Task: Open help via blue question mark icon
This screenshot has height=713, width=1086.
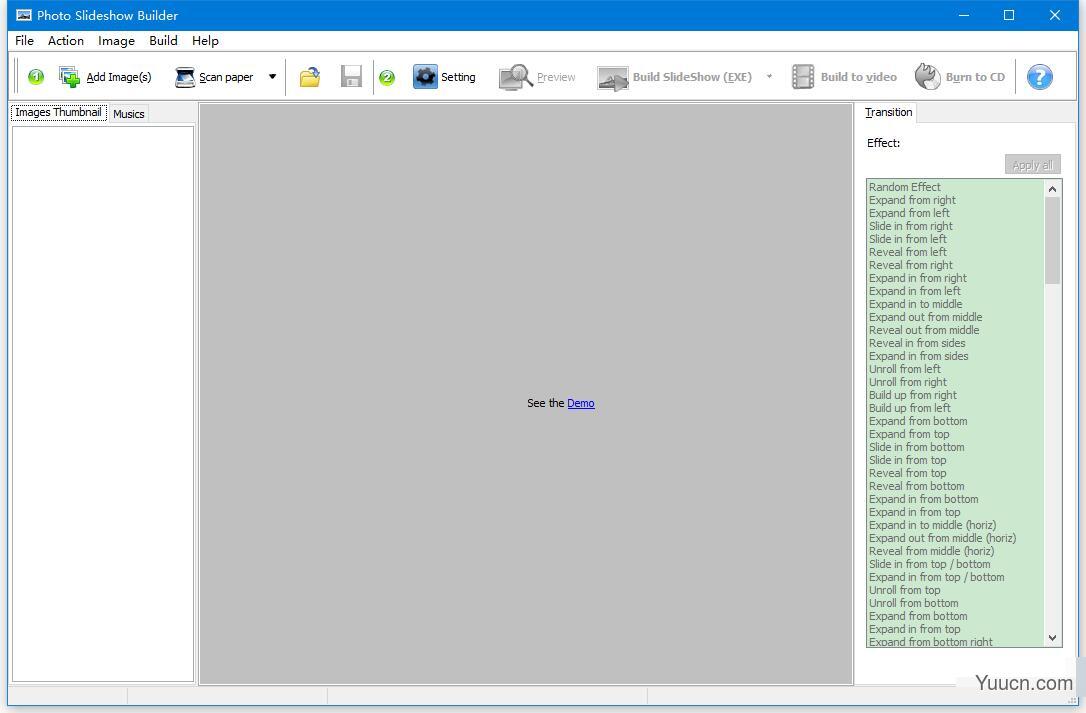Action: click(1039, 77)
